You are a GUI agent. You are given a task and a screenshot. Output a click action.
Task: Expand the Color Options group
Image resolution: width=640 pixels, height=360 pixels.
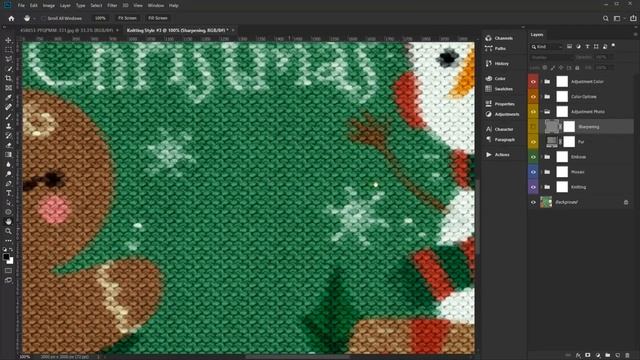coord(542,97)
